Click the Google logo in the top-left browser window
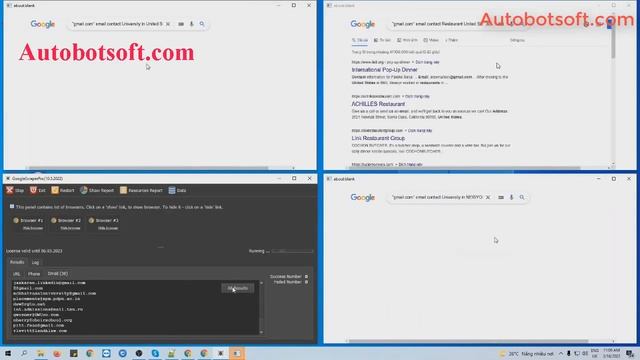Viewport: 640px width, 360px height. pyautogui.click(x=42, y=24)
